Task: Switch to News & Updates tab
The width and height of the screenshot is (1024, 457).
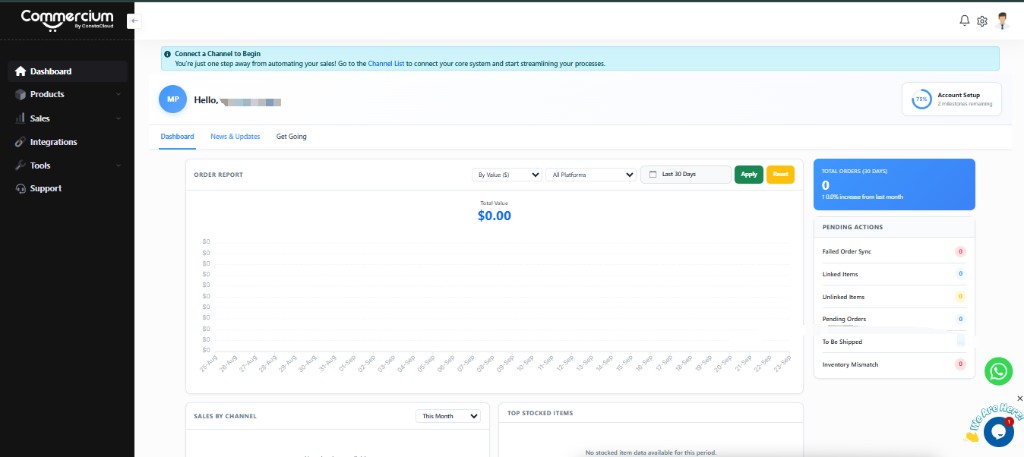Action: (235, 136)
